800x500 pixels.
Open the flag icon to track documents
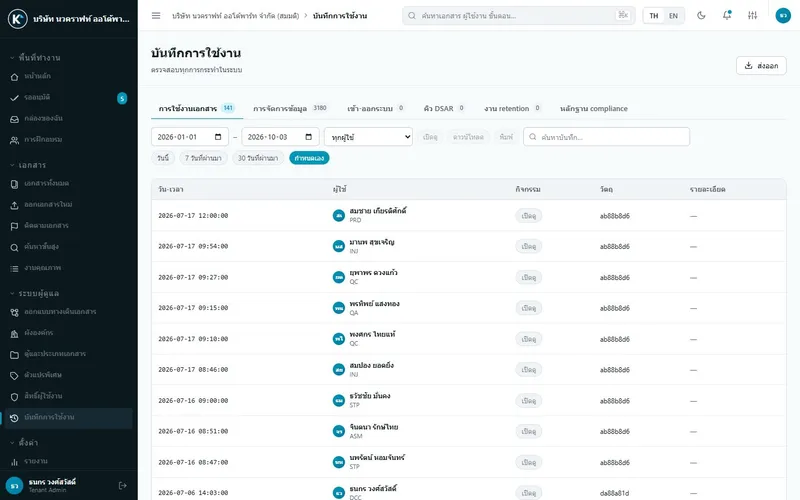14,226
